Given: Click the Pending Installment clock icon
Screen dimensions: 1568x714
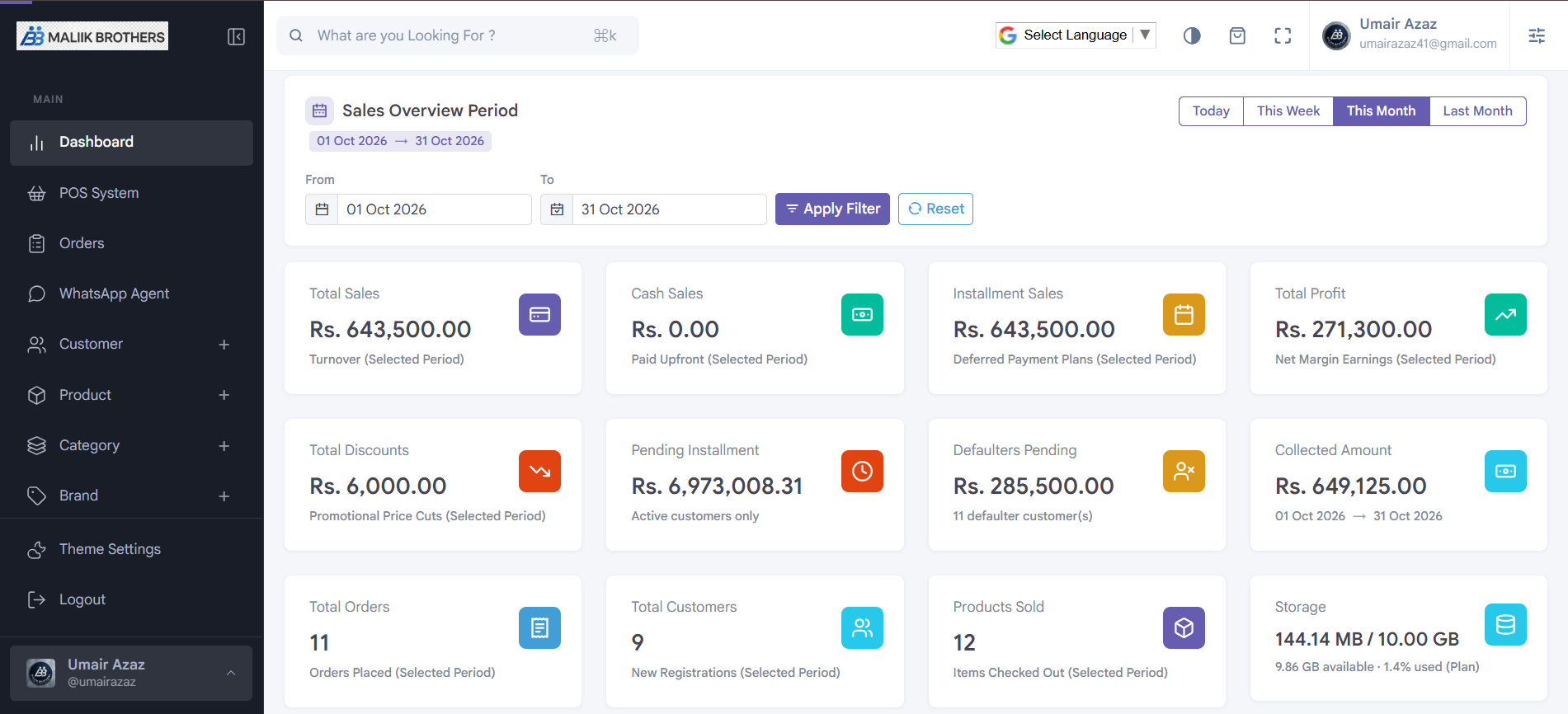Looking at the screenshot, I should tap(862, 471).
